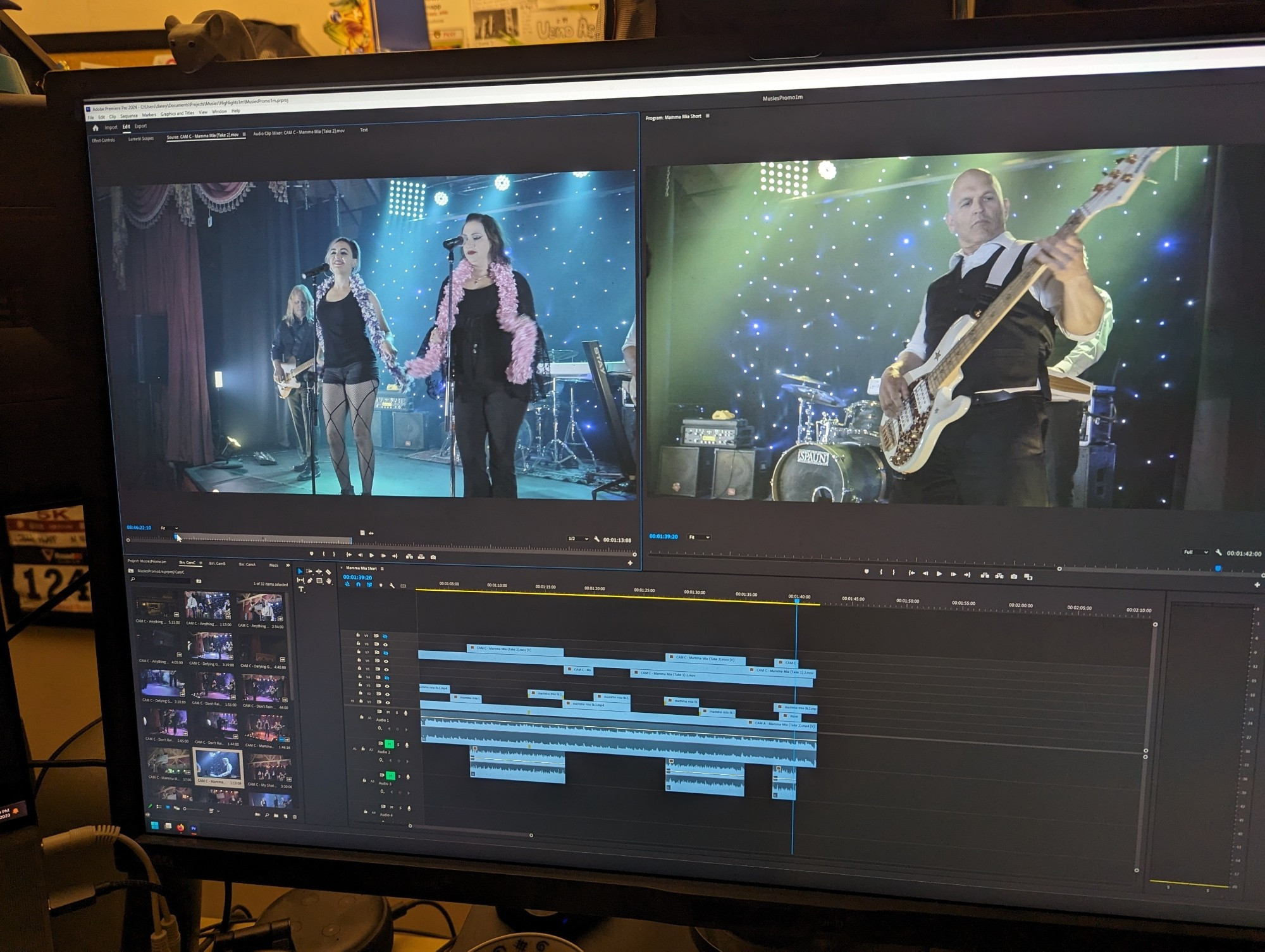Open Program playback resolution Full dropdown
This screenshot has height=952, width=1265.
[x=1195, y=552]
